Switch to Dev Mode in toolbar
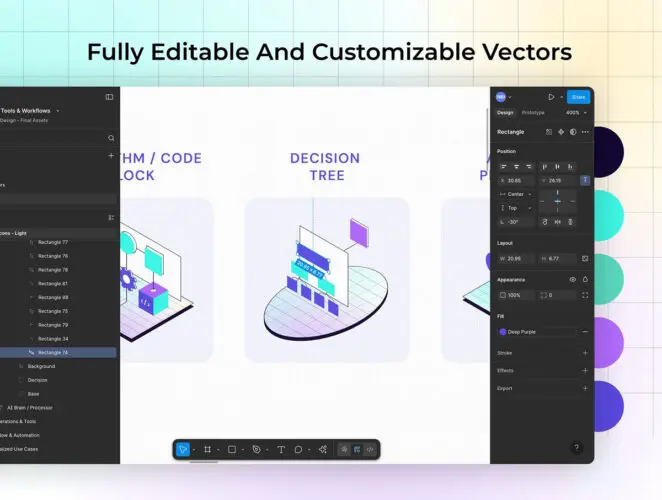This screenshot has width=662, height=500. [370, 450]
